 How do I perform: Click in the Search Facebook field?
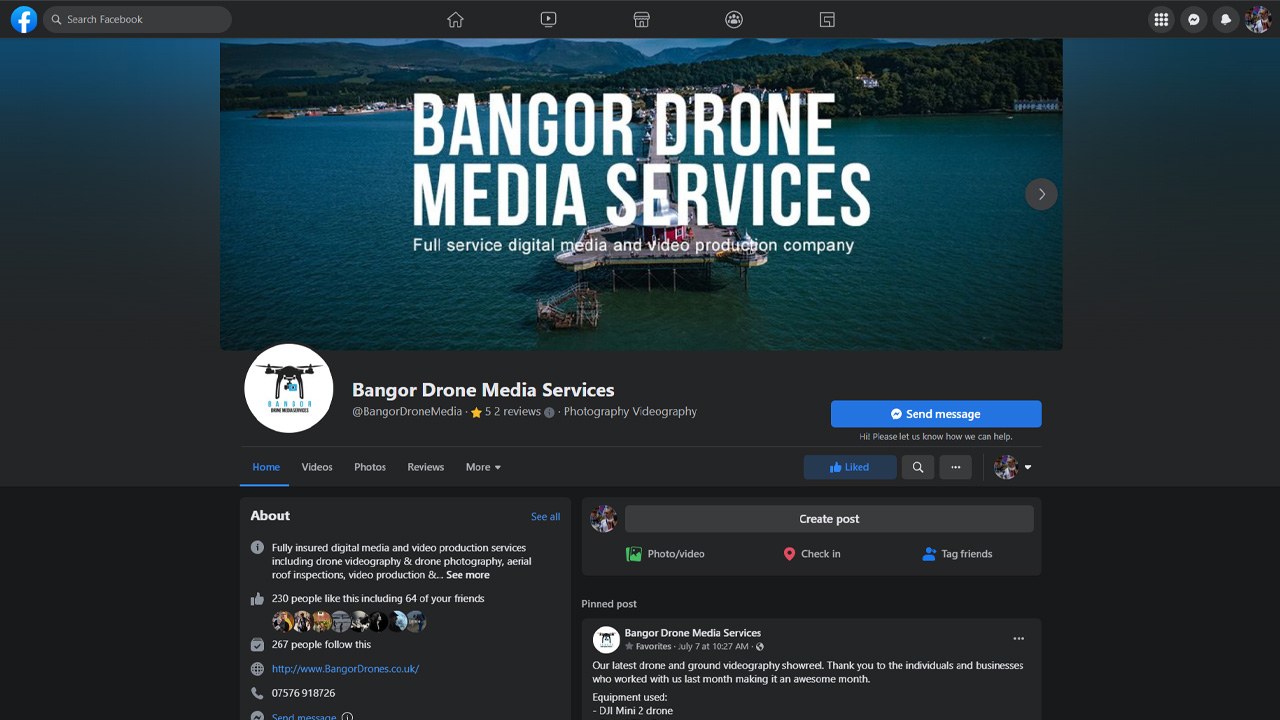[x=137, y=19]
